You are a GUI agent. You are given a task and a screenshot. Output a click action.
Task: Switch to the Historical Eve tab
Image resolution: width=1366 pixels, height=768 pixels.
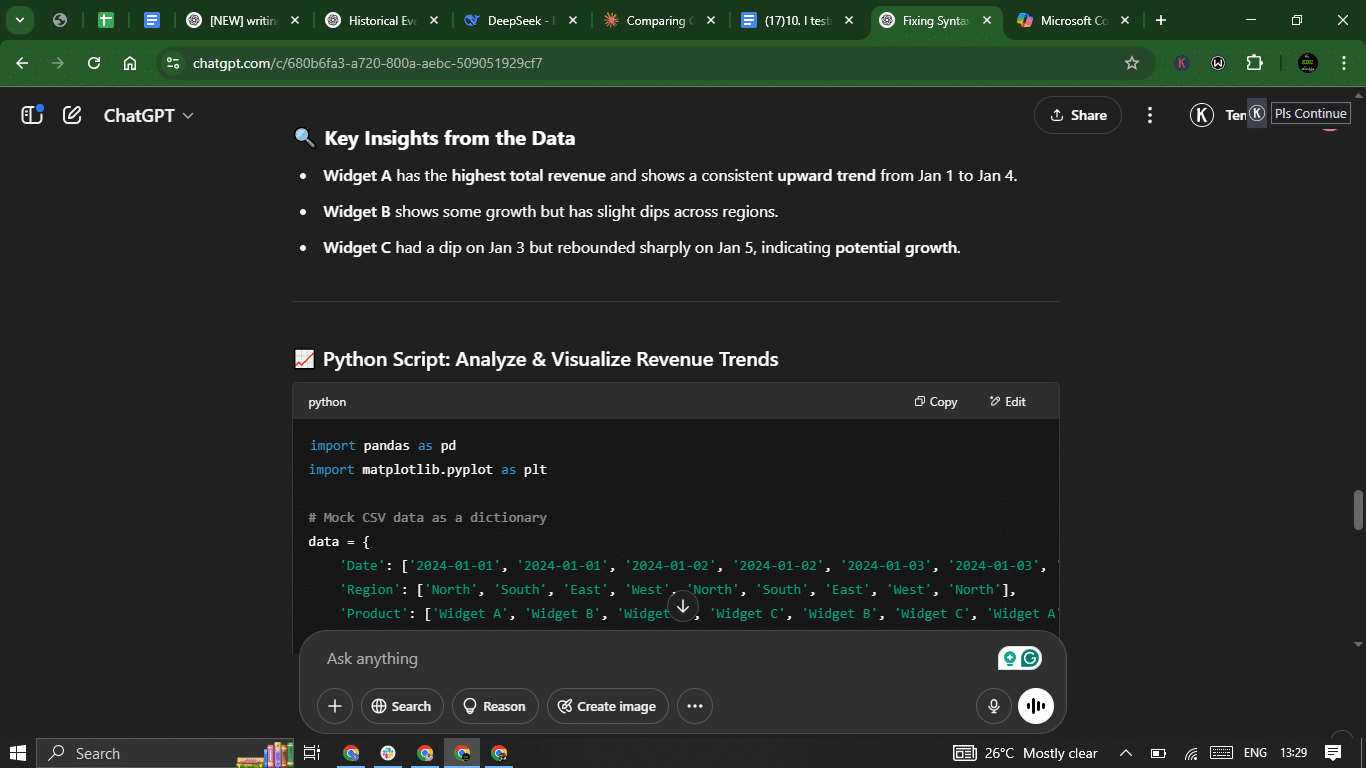coord(382,20)
